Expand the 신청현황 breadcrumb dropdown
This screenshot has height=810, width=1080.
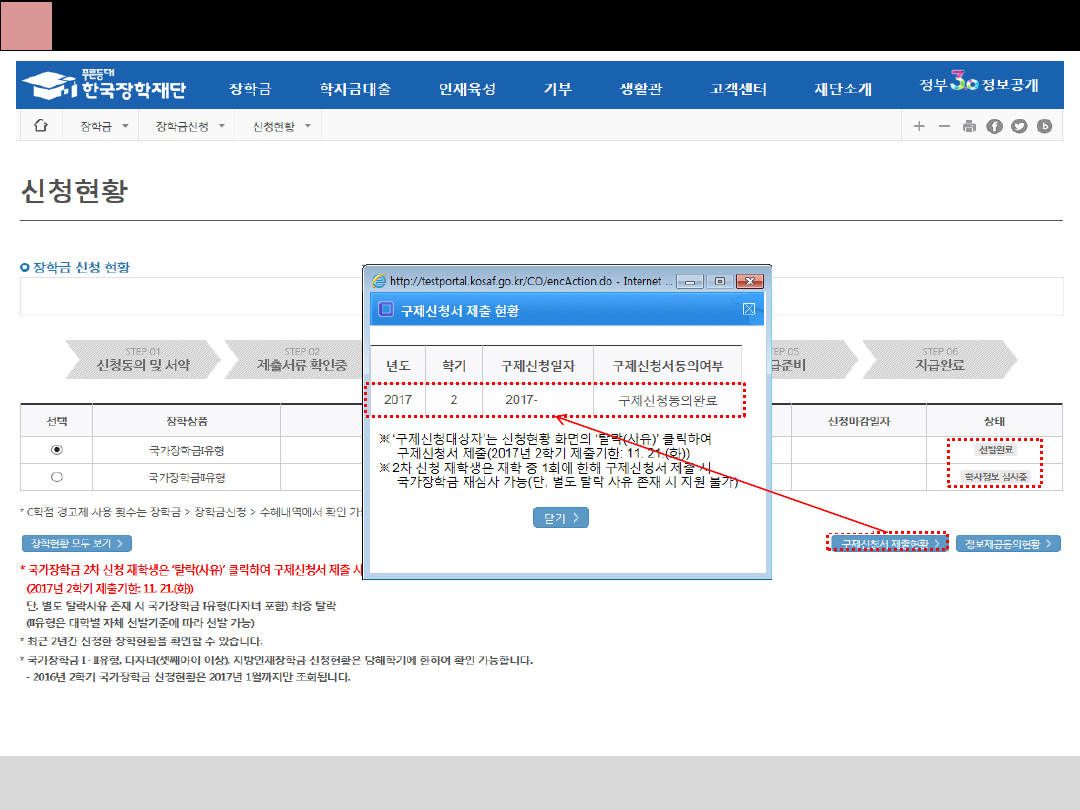pyautogui.click(x=282, y=126)
